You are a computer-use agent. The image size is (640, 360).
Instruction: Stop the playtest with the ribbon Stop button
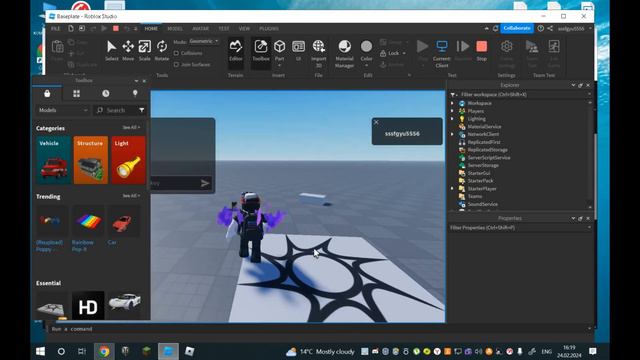pos(482,50)
